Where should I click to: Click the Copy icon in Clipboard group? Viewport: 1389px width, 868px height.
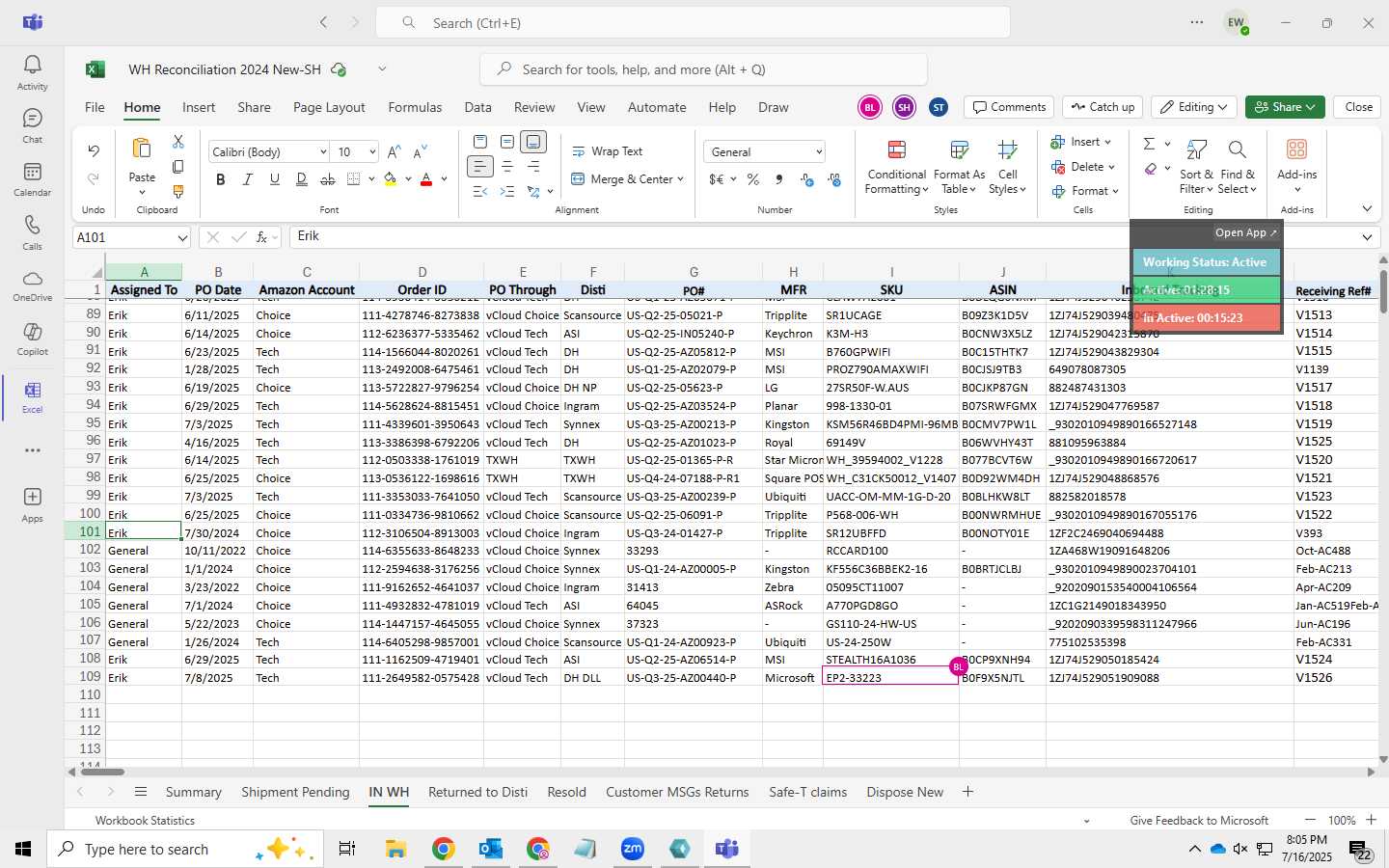[x=178, y=167]
